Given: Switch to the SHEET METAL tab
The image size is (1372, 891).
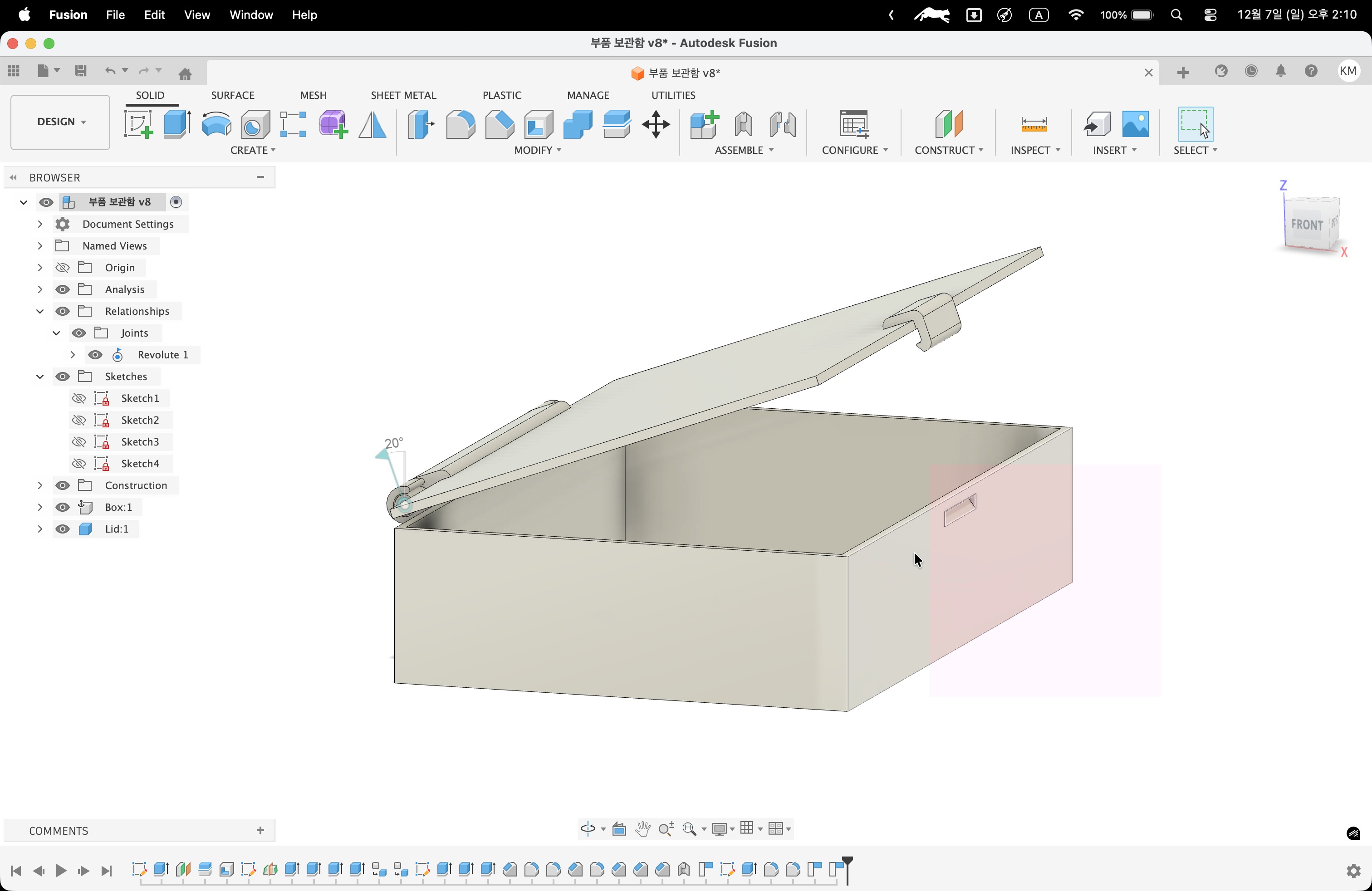Looking at the screenshot, I should (403, 95).
